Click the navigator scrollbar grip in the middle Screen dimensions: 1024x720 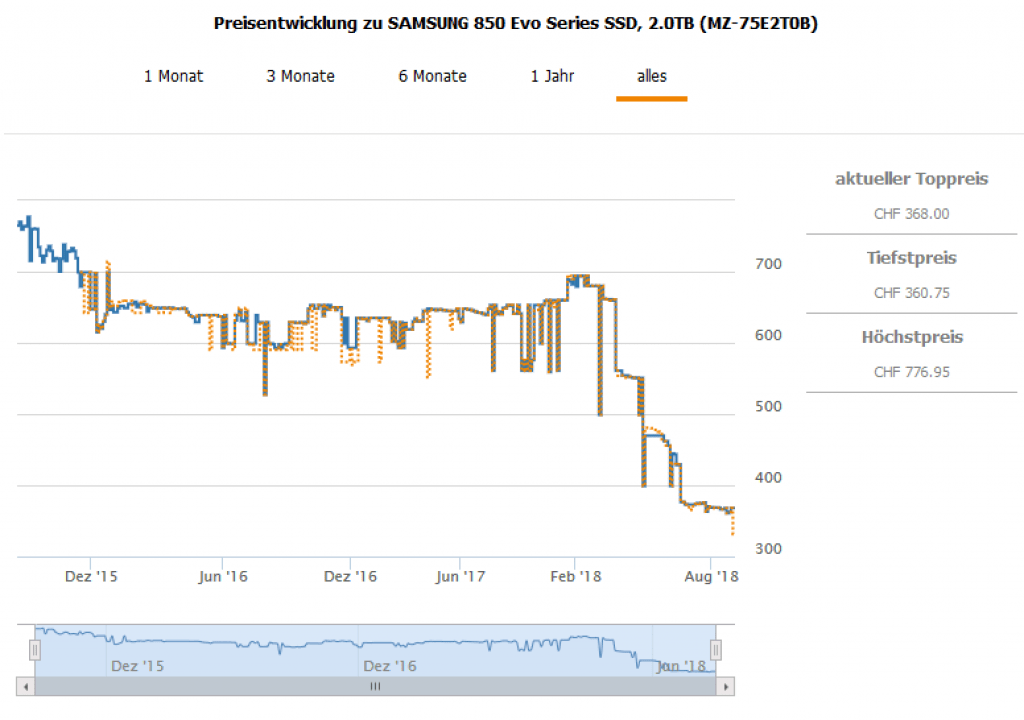click(376, 687)
